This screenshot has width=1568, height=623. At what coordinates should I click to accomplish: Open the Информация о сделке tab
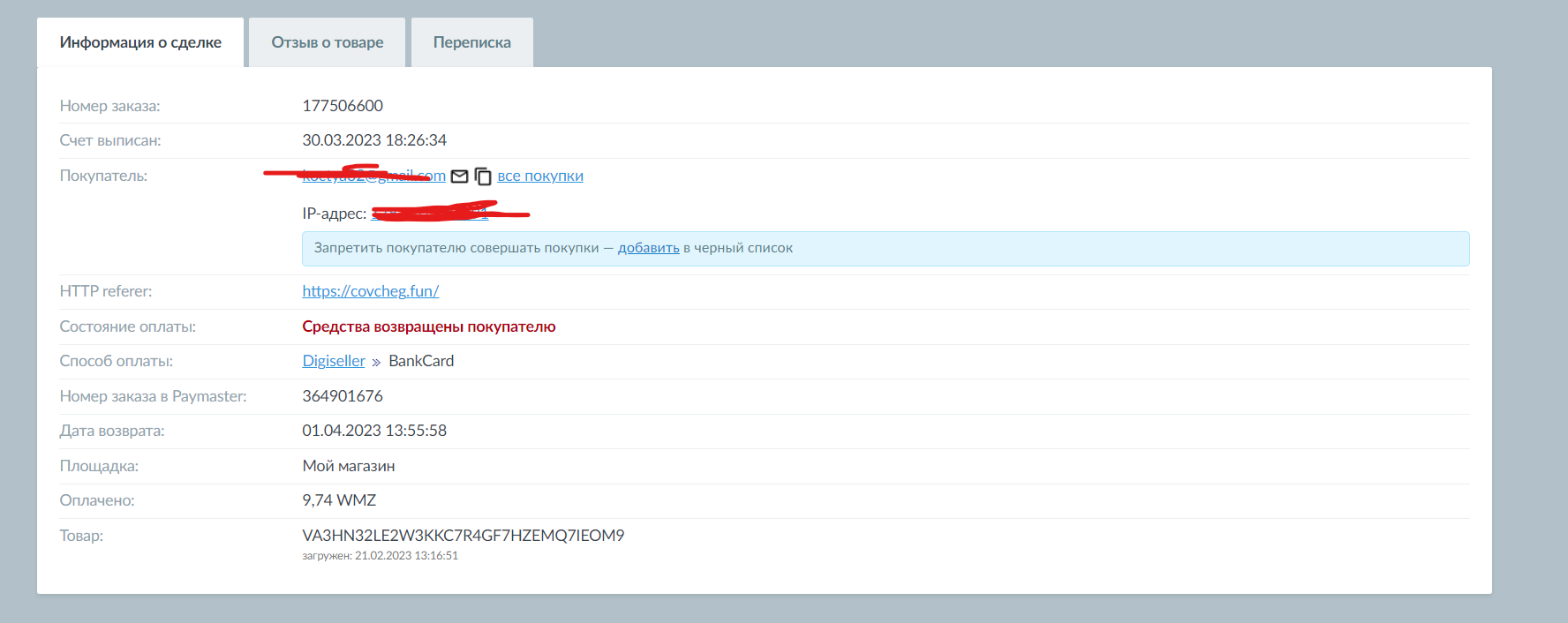(140, 42)
